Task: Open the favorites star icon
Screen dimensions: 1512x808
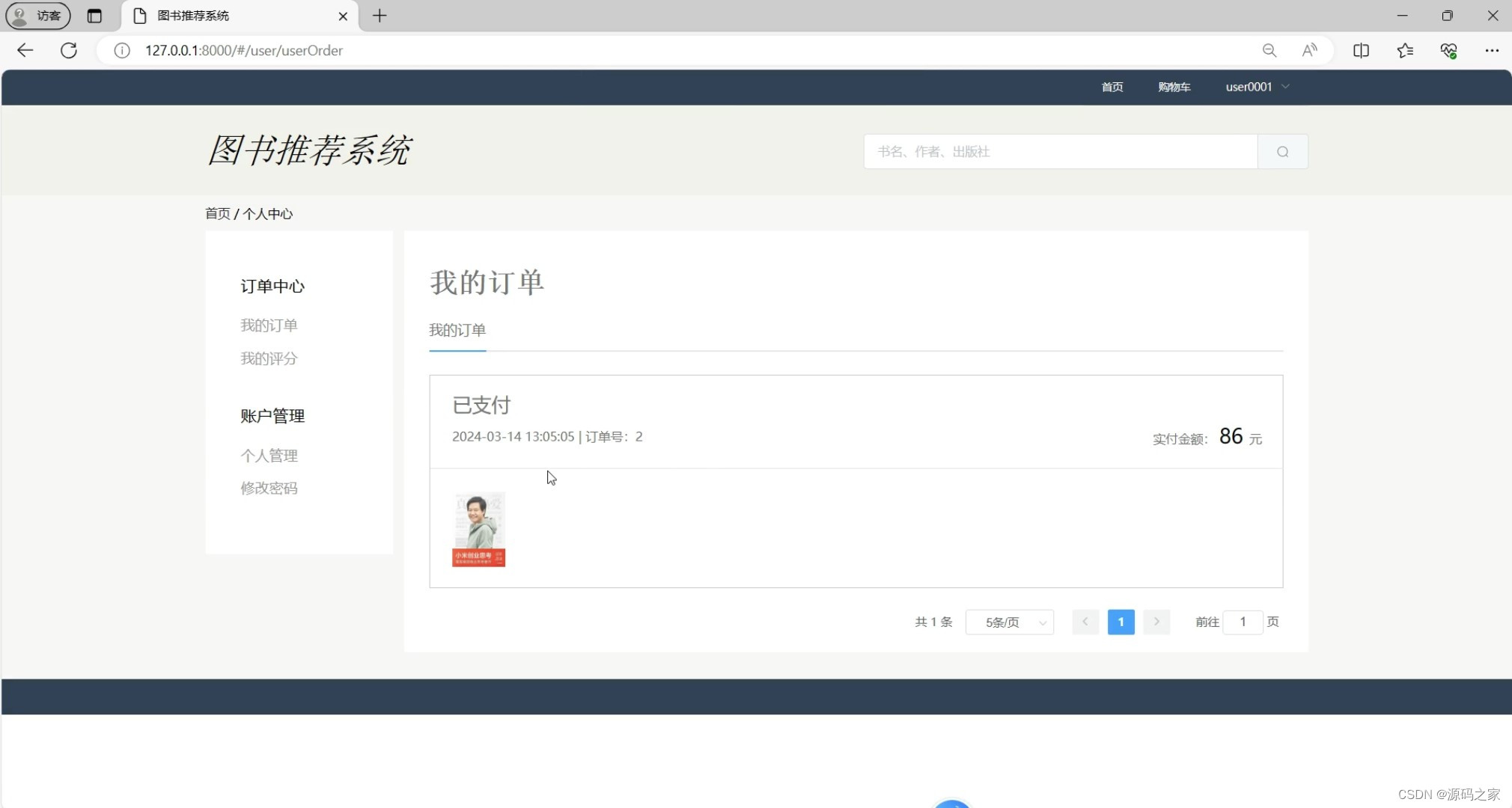Action: [1405, 50]
